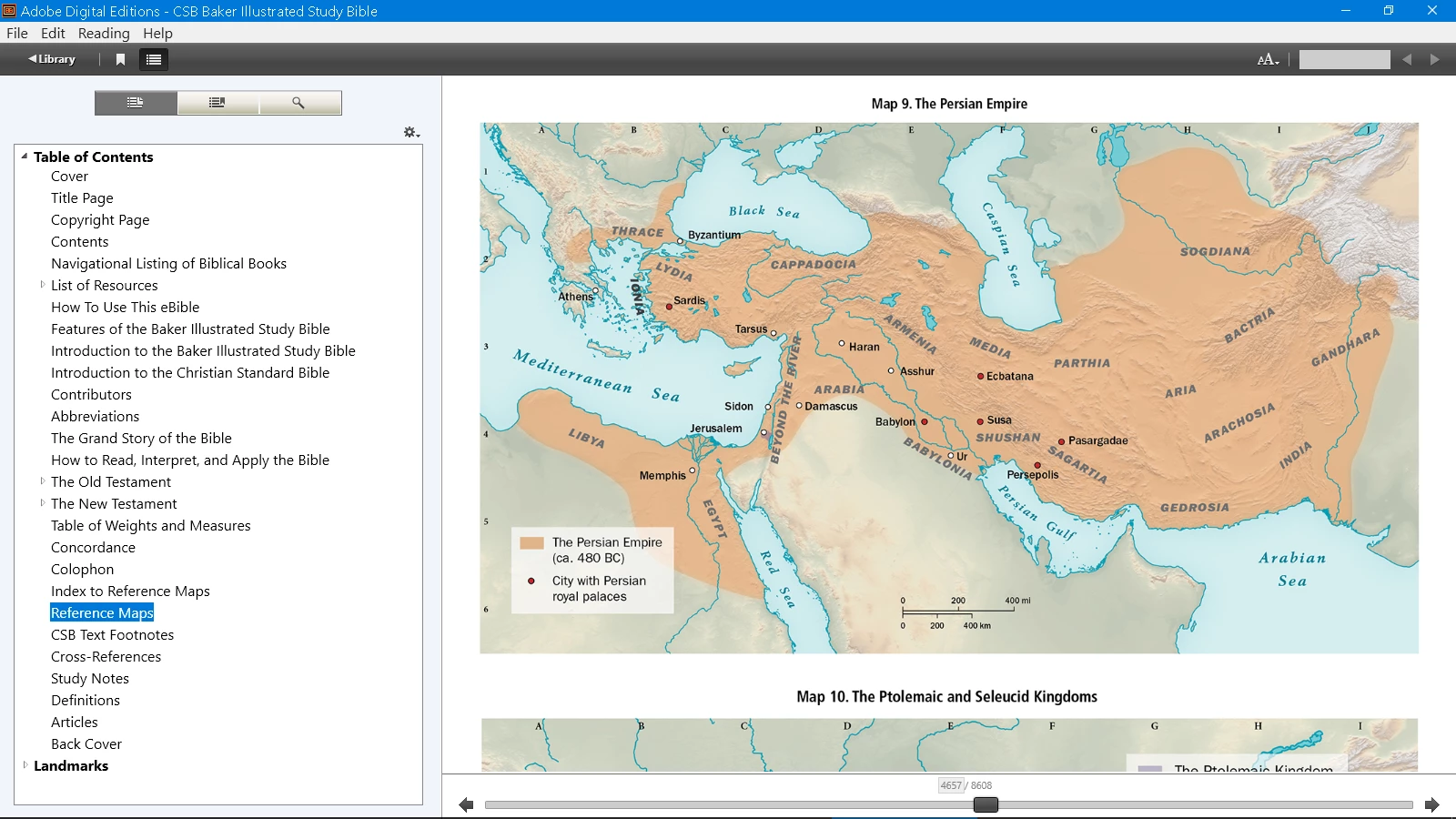Click the page number 4657 field

pos(951,785)
